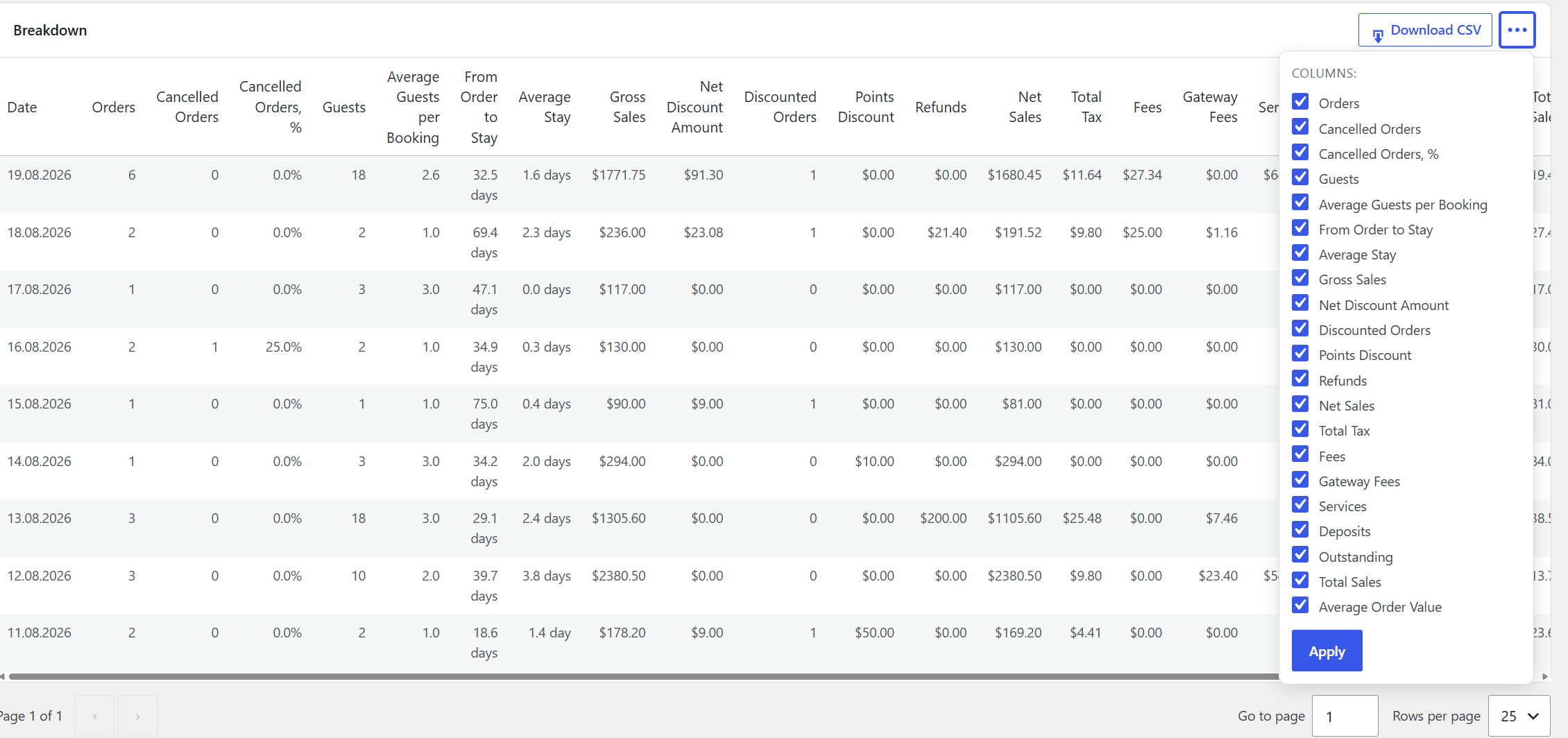Go to the previous page arrow
The height and width of the screenshot is (738, 1568).
[x=94, y=716]
